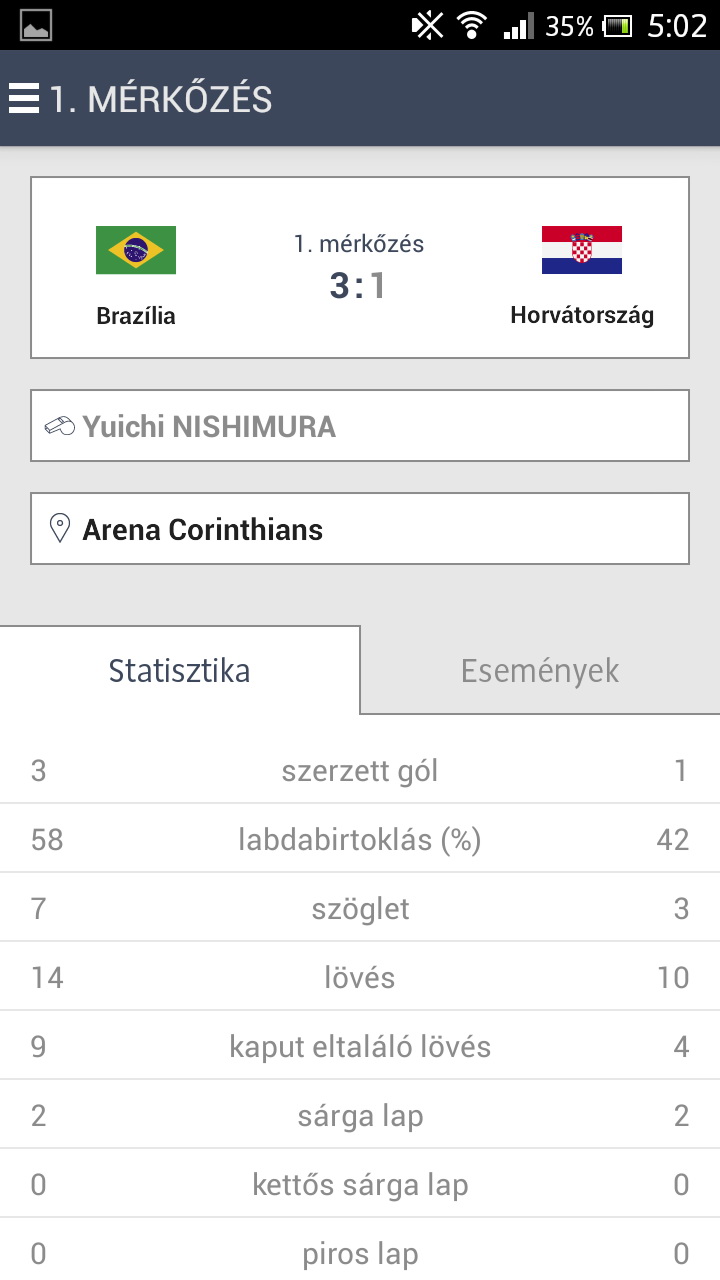Screen dimensions: 720x1280
Task: Tap the Croatia flag icon
Action: (582, 250)
